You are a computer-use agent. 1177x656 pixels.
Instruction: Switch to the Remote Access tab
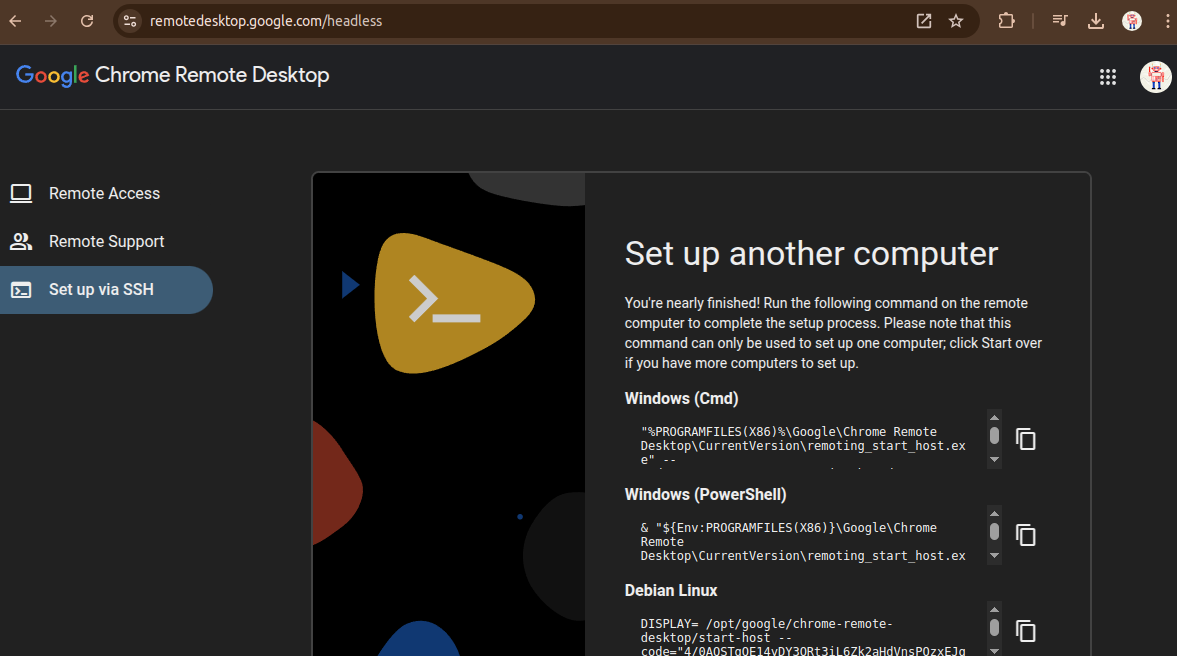(106, 194)
